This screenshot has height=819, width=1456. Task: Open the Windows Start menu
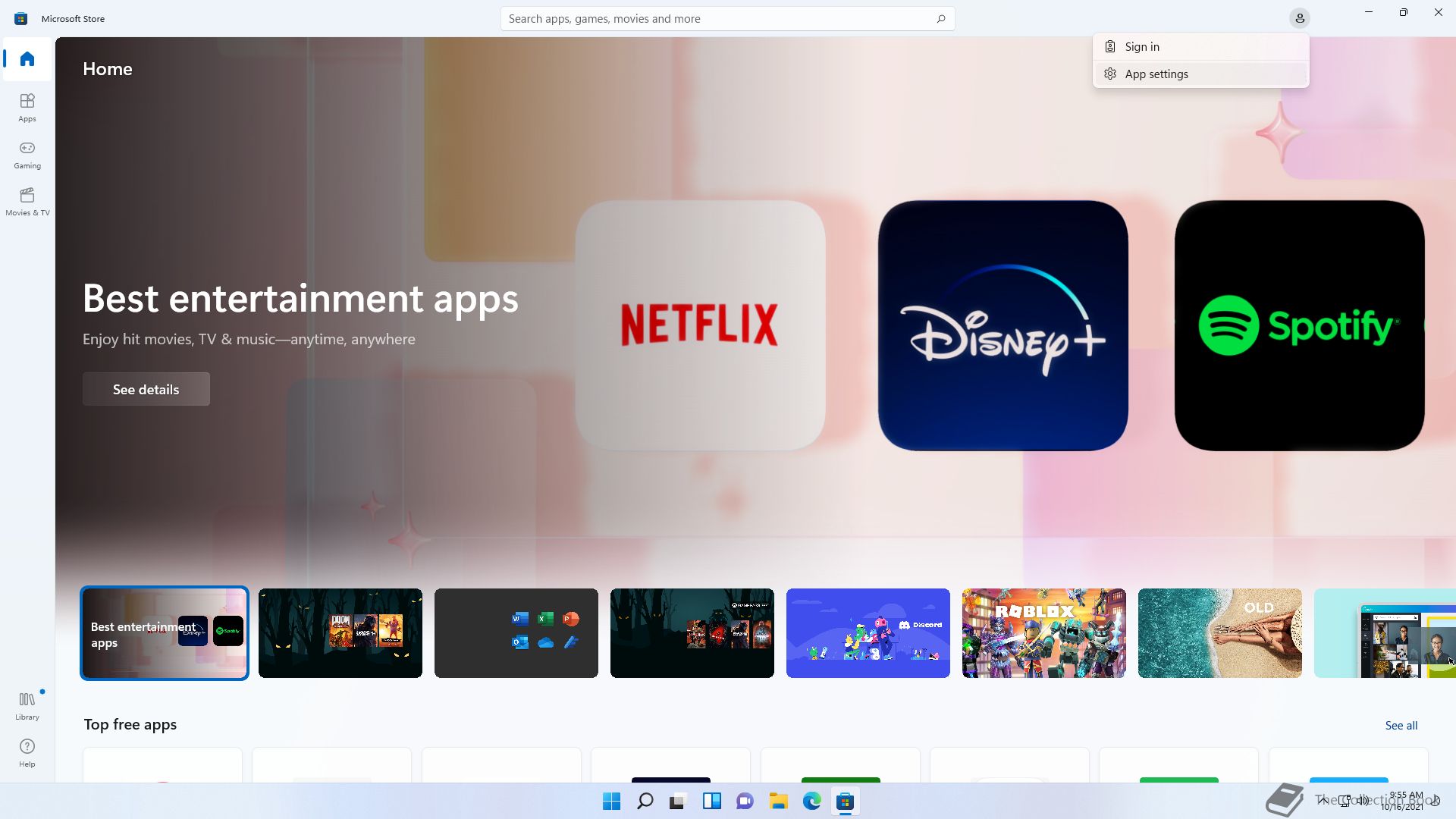tap(611, 802)
